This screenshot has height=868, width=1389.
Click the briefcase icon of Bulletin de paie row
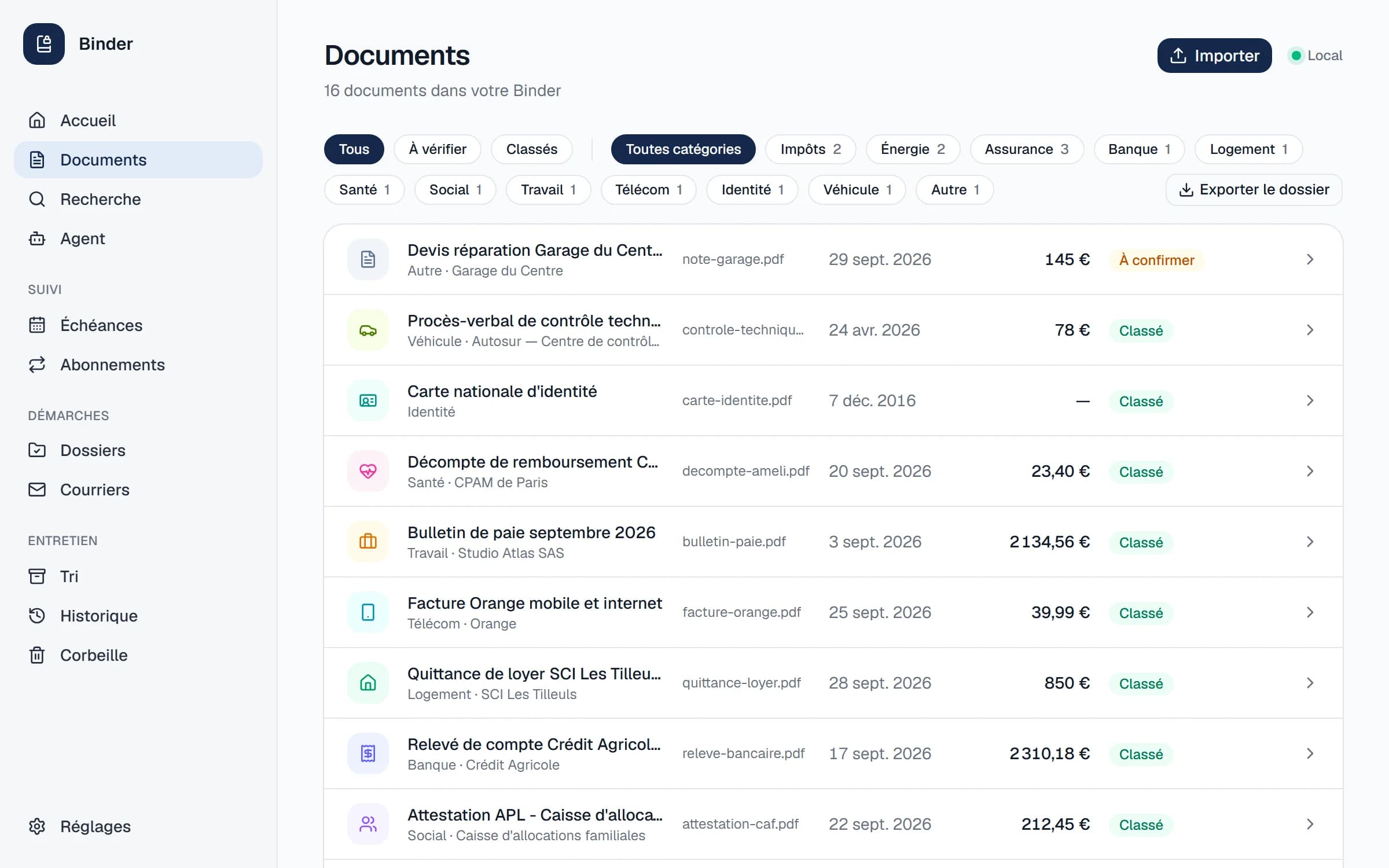(368, 542)
